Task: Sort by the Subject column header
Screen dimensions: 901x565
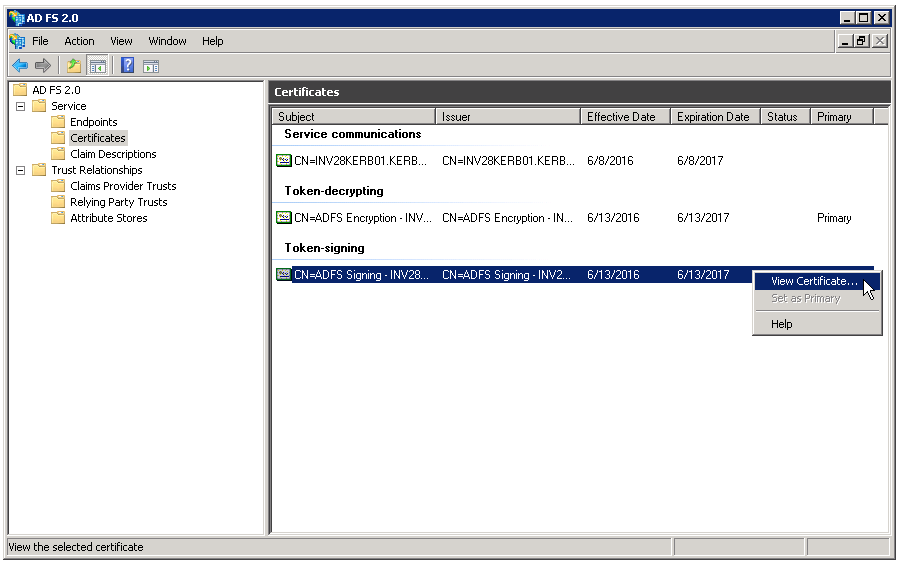Action: point(353,117)
